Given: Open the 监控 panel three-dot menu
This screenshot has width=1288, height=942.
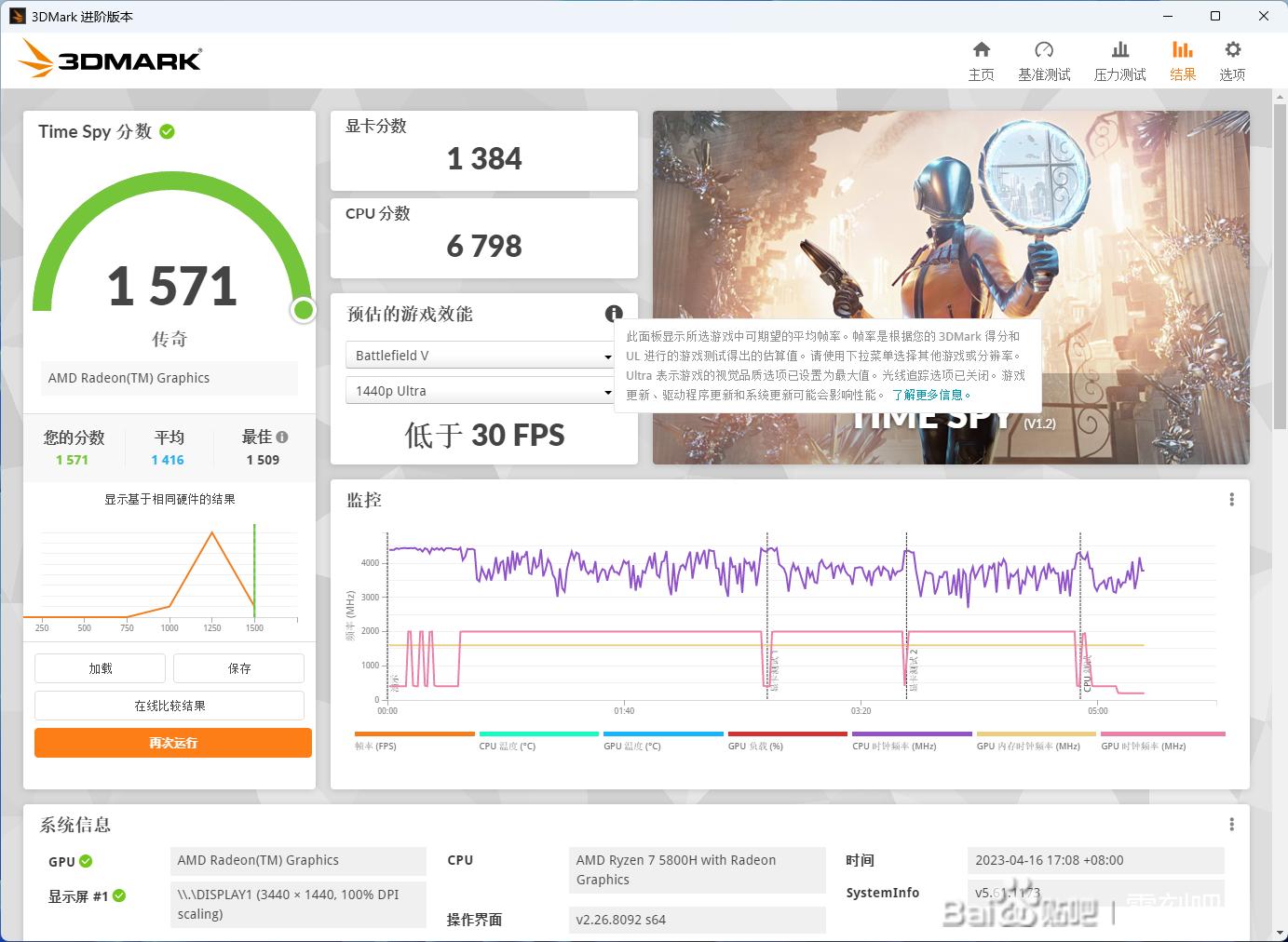Looking at the screenshot, I should [x=1231, y=500].
